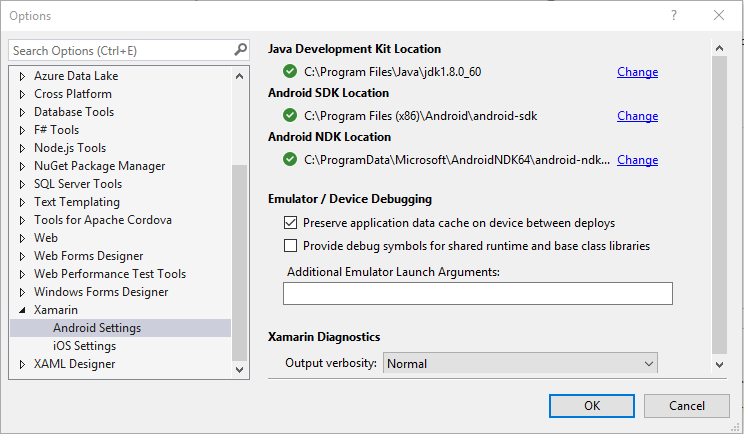The height and width of the screenshot is (434, 744).
Task: Click the search magnifier icon in Search Options
Action: pos(240,50)
